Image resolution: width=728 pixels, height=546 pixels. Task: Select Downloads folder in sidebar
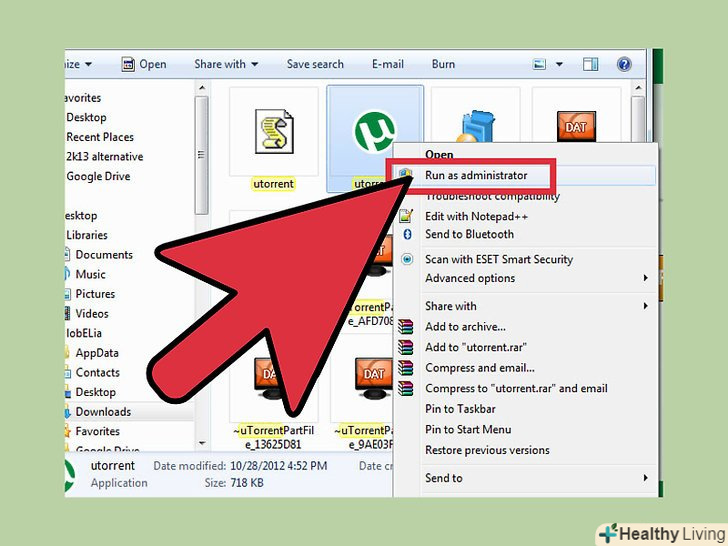click(x=103, y=411)
